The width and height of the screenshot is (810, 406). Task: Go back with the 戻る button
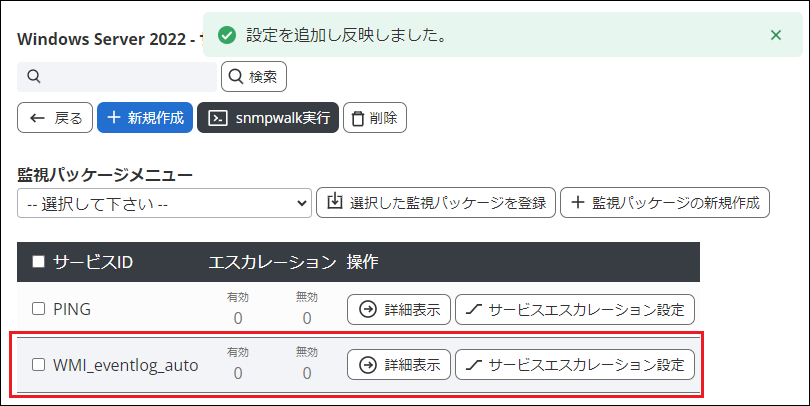pos(56,117)
